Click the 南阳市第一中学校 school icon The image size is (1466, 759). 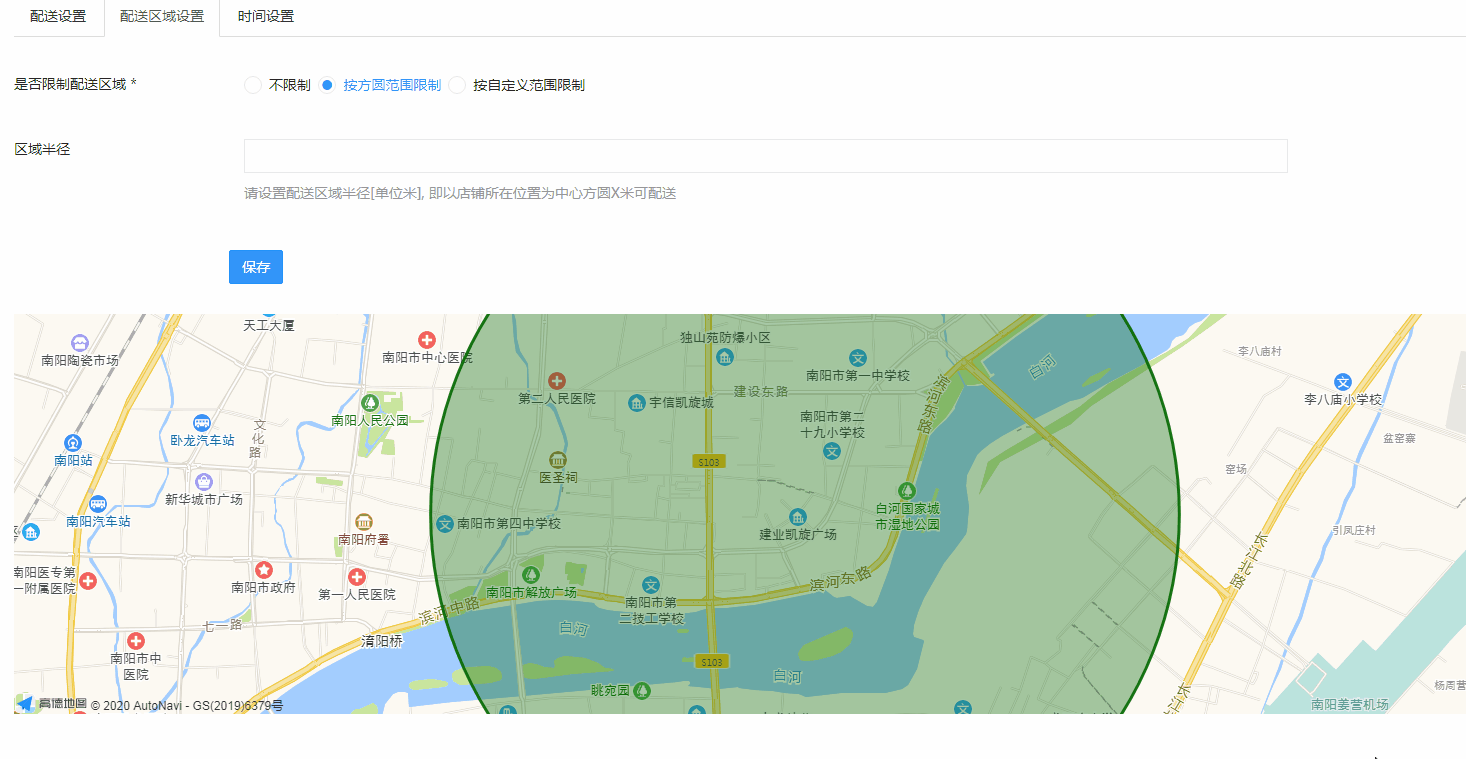click(857, 357)
